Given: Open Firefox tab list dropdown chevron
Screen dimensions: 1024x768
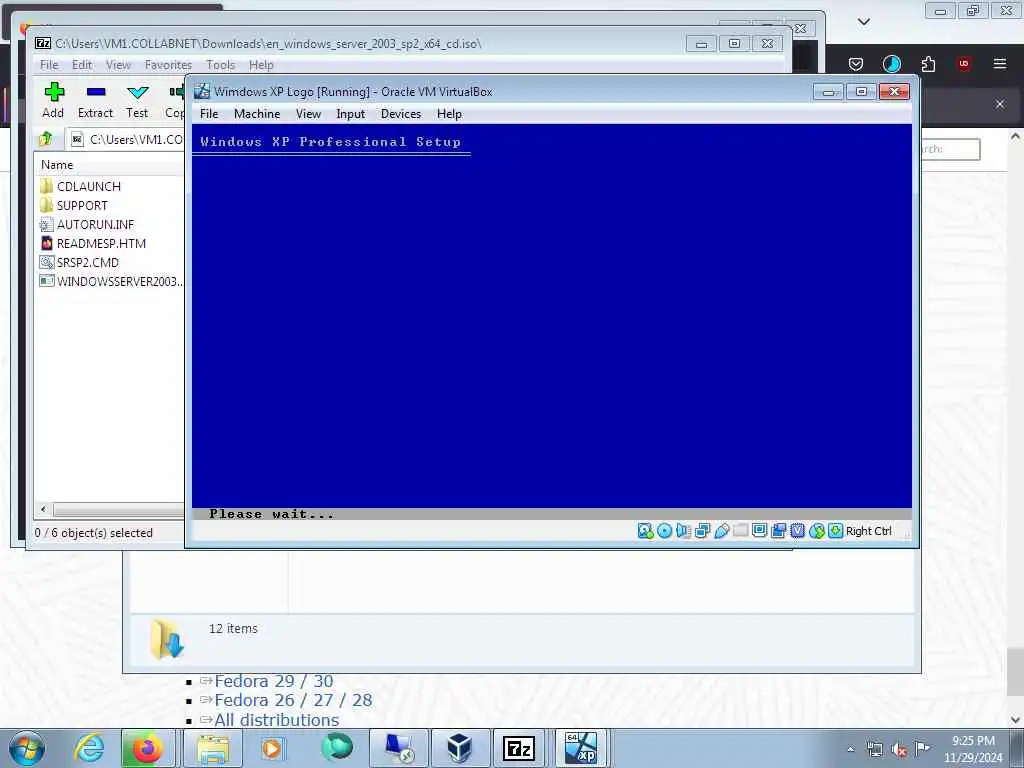Looking at the screenshot, I should [864, 22].
